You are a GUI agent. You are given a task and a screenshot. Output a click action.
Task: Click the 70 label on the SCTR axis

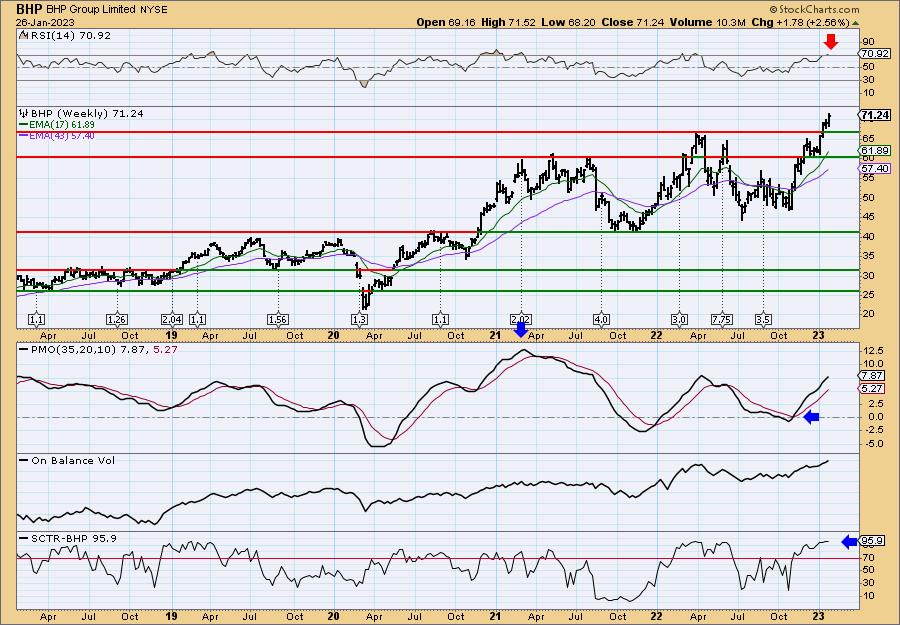[x=868, y=557]
